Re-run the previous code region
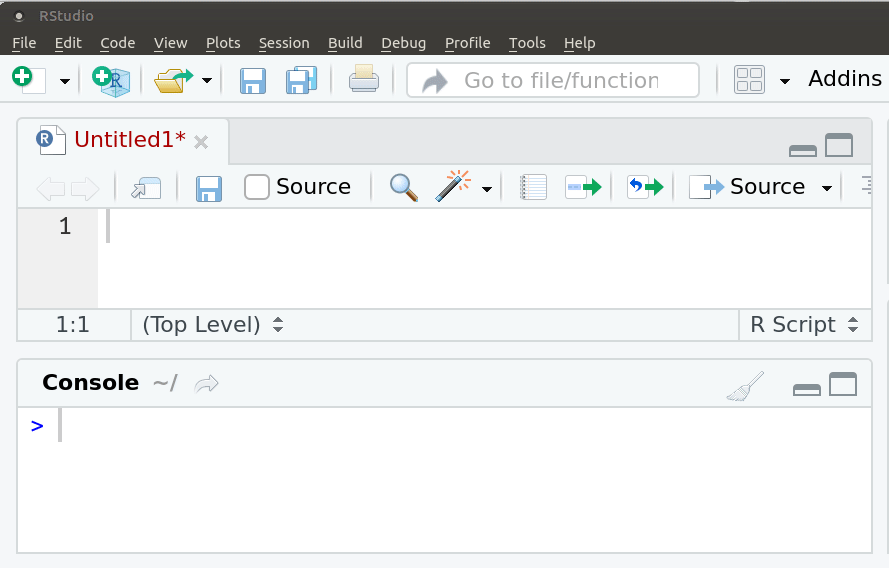Viewport: 889px width, 568px height. (x=645, y=187)
